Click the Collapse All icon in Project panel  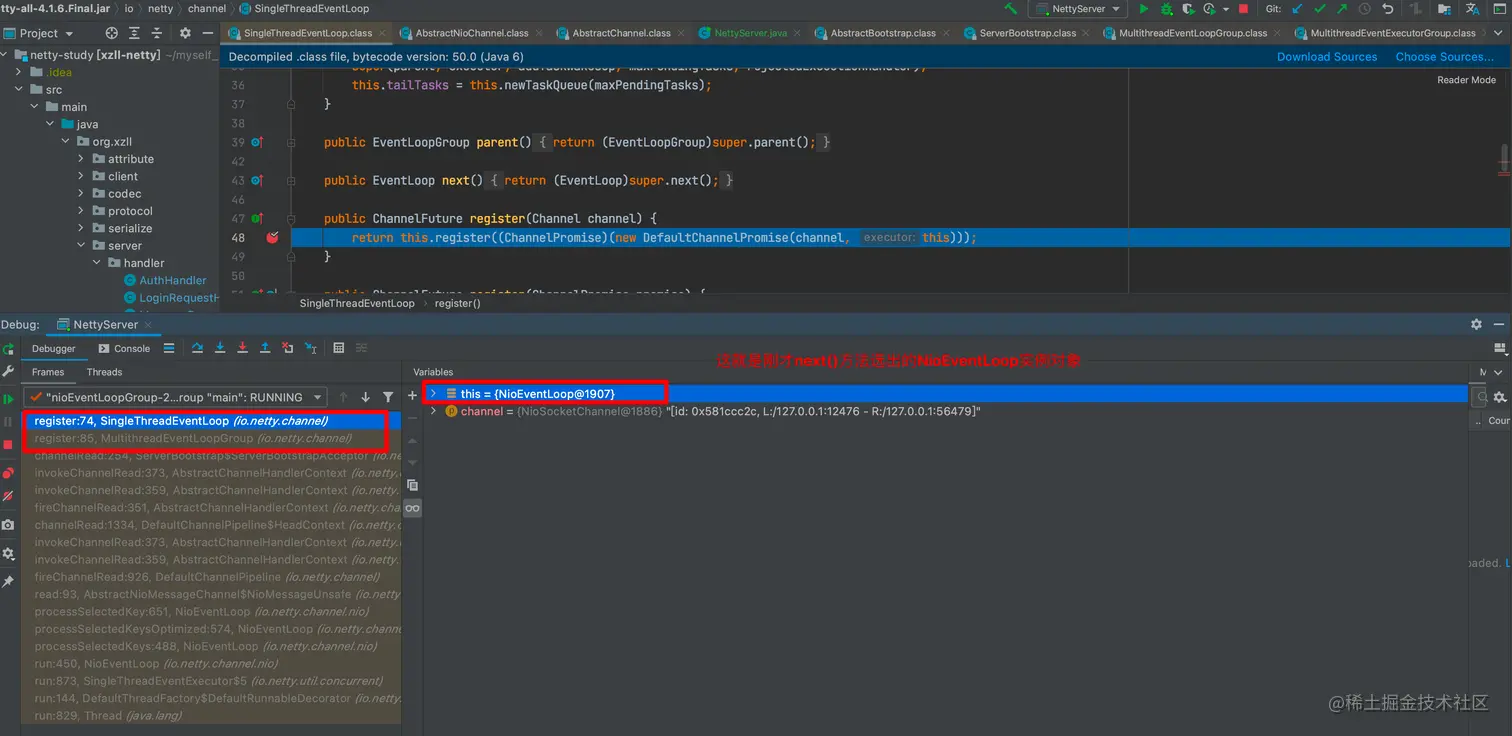155,33
